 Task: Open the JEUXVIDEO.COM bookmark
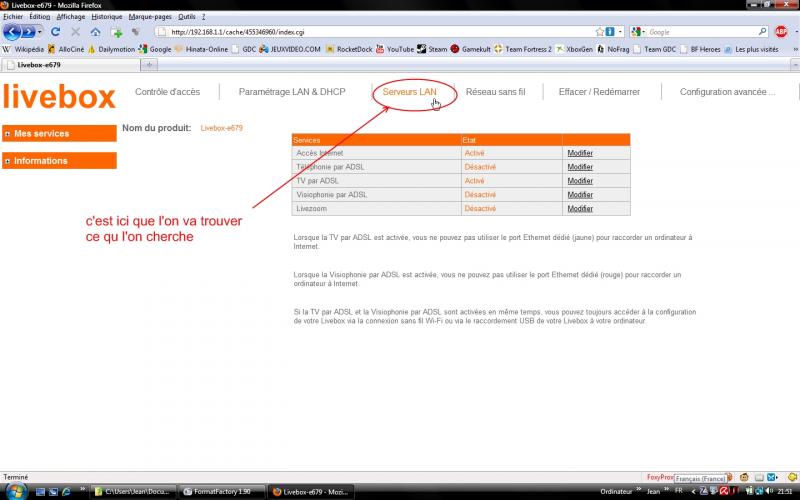pyautogui.click(x=290, y=49)
